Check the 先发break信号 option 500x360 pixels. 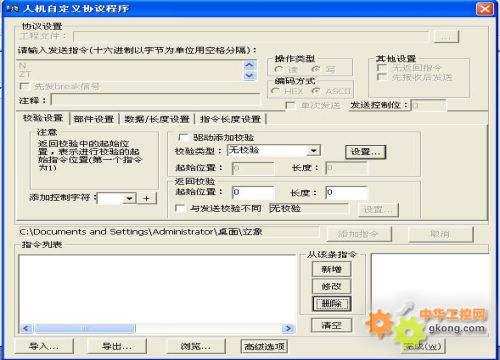pos(24,86)
